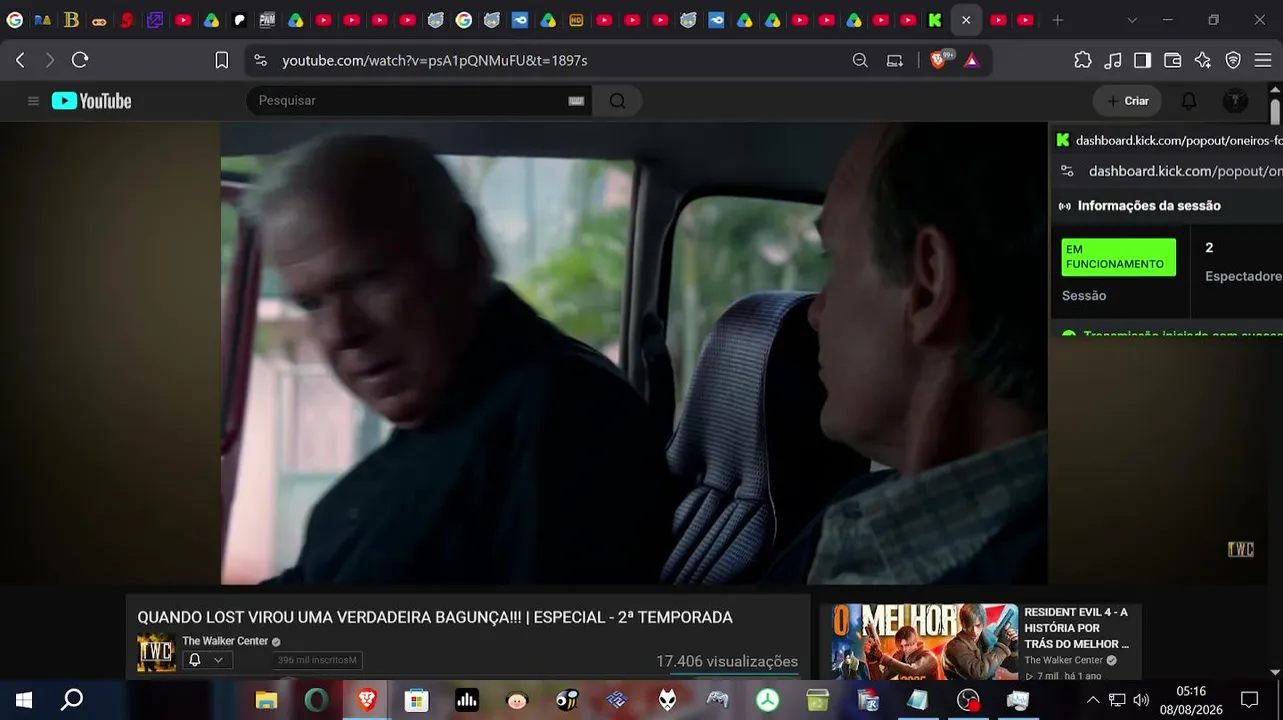The width and height of the screenshot is (1283, 720).
Task: Show hidden system tray icons
Action: [1092, 700]
